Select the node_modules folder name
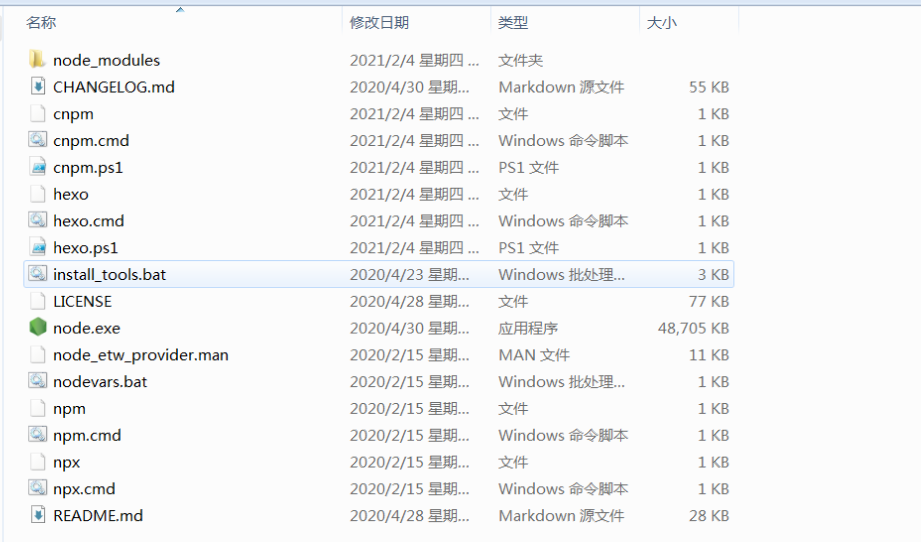The width and height of the screenshot is (921, 542). 106,60
